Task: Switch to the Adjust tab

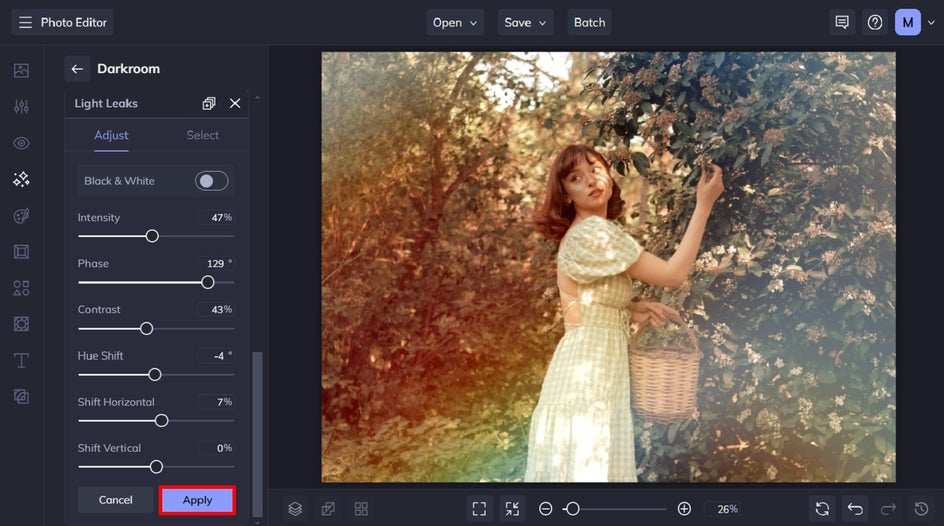Action: (111, 135)
